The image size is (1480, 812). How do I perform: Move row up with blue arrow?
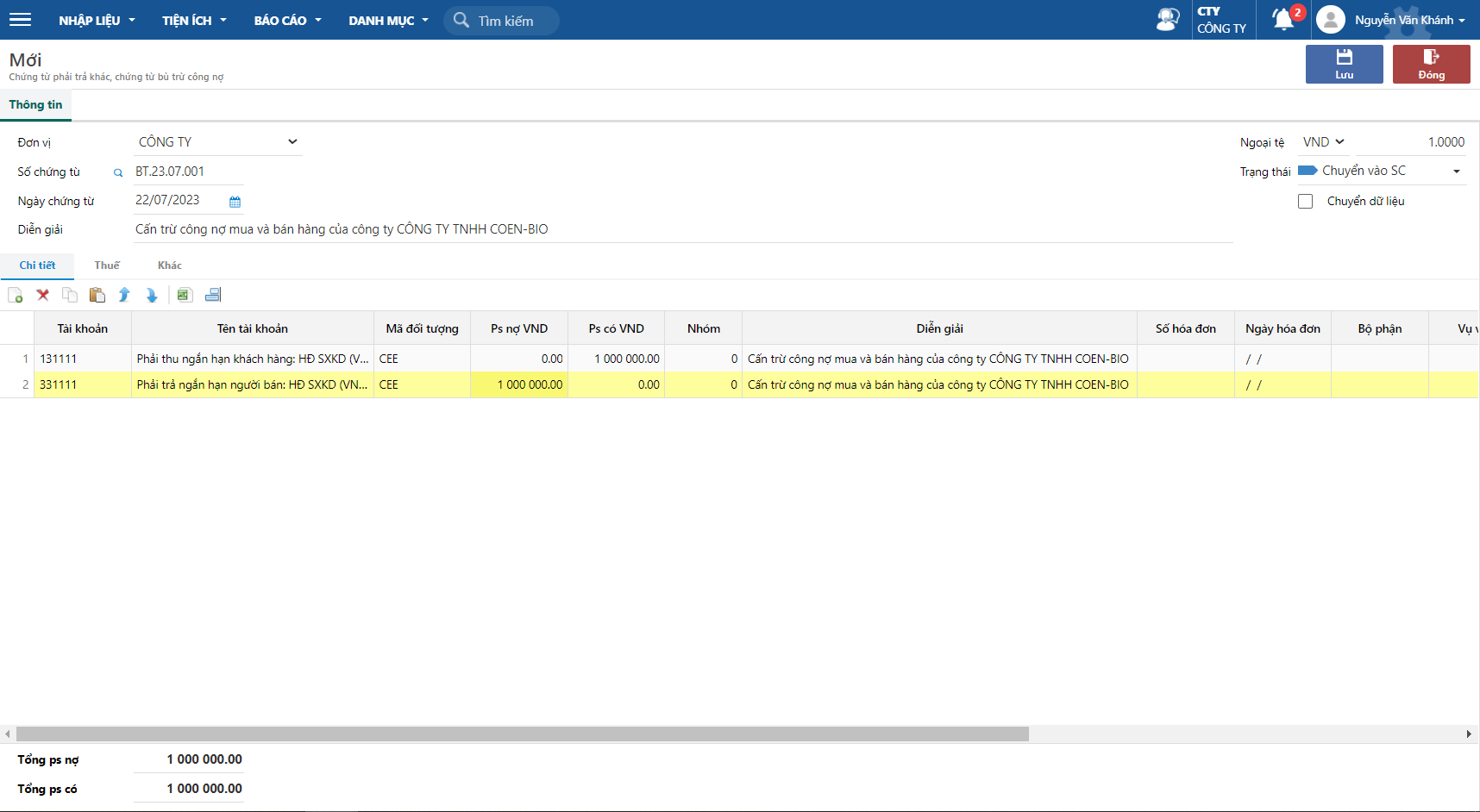124,295
